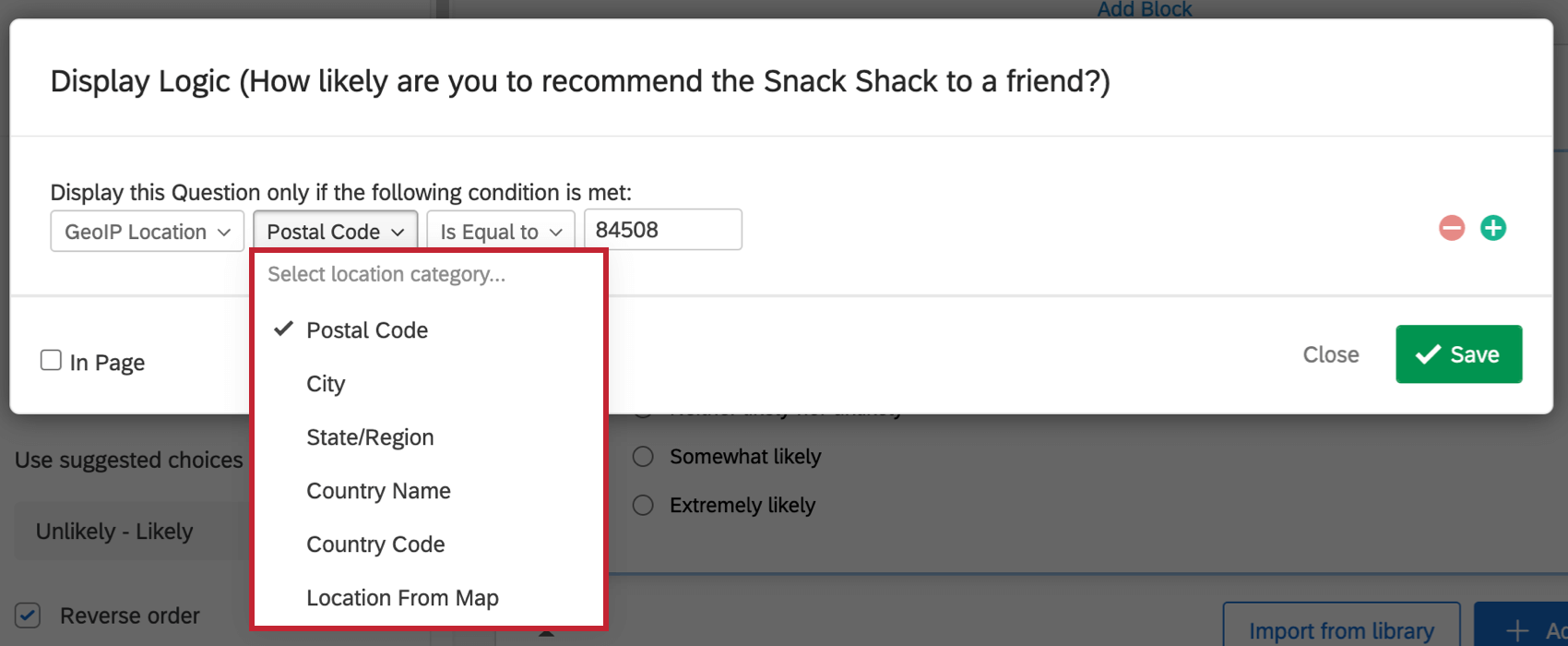
Task: Close the Display Logic dialog
Action: coord(1331,353)
